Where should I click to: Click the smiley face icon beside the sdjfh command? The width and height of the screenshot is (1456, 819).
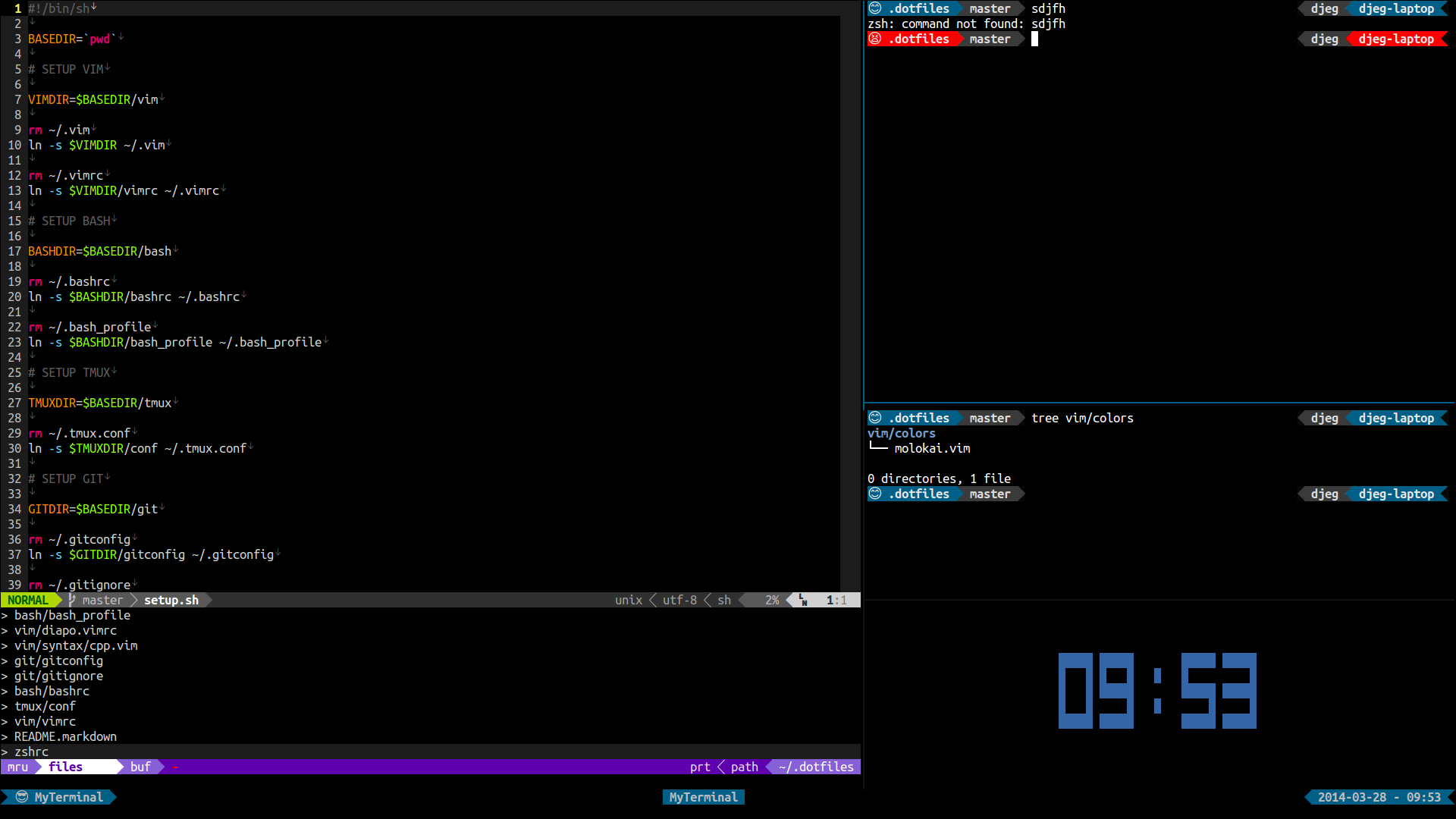[x=875, y=8]
